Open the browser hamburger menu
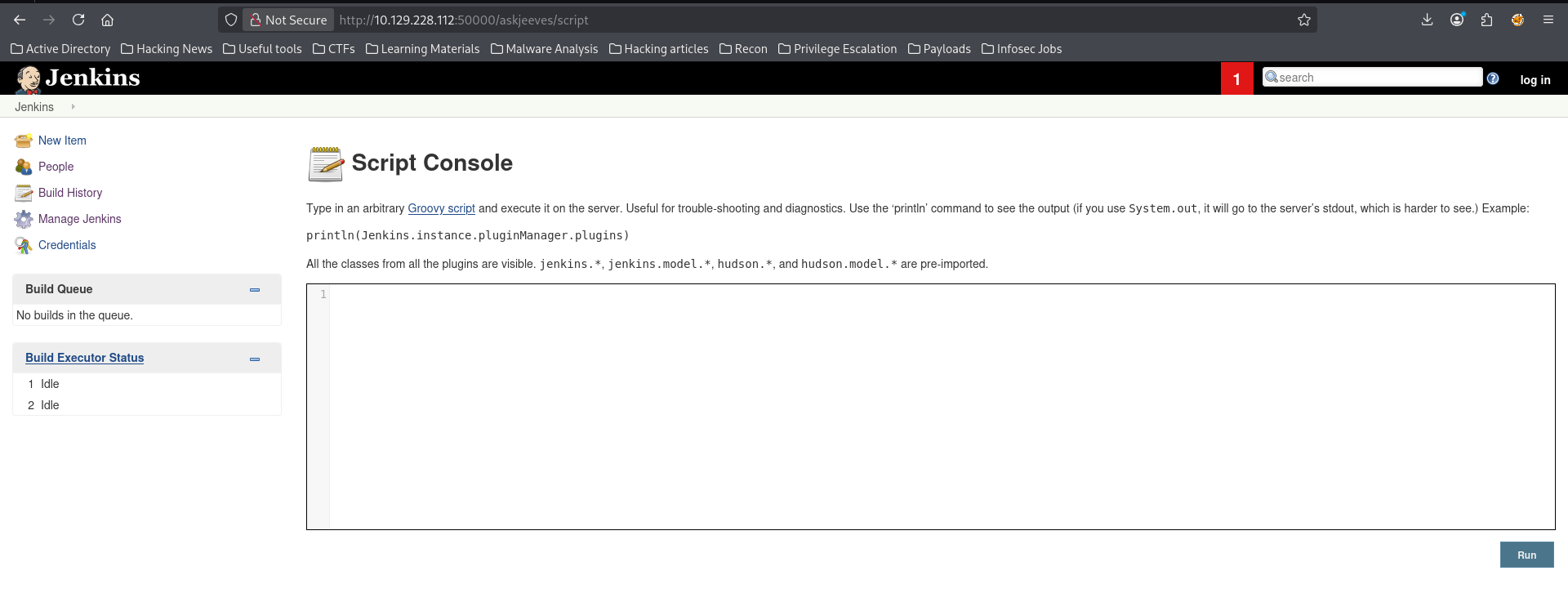1568x611 pixels. pos(1548,20)
